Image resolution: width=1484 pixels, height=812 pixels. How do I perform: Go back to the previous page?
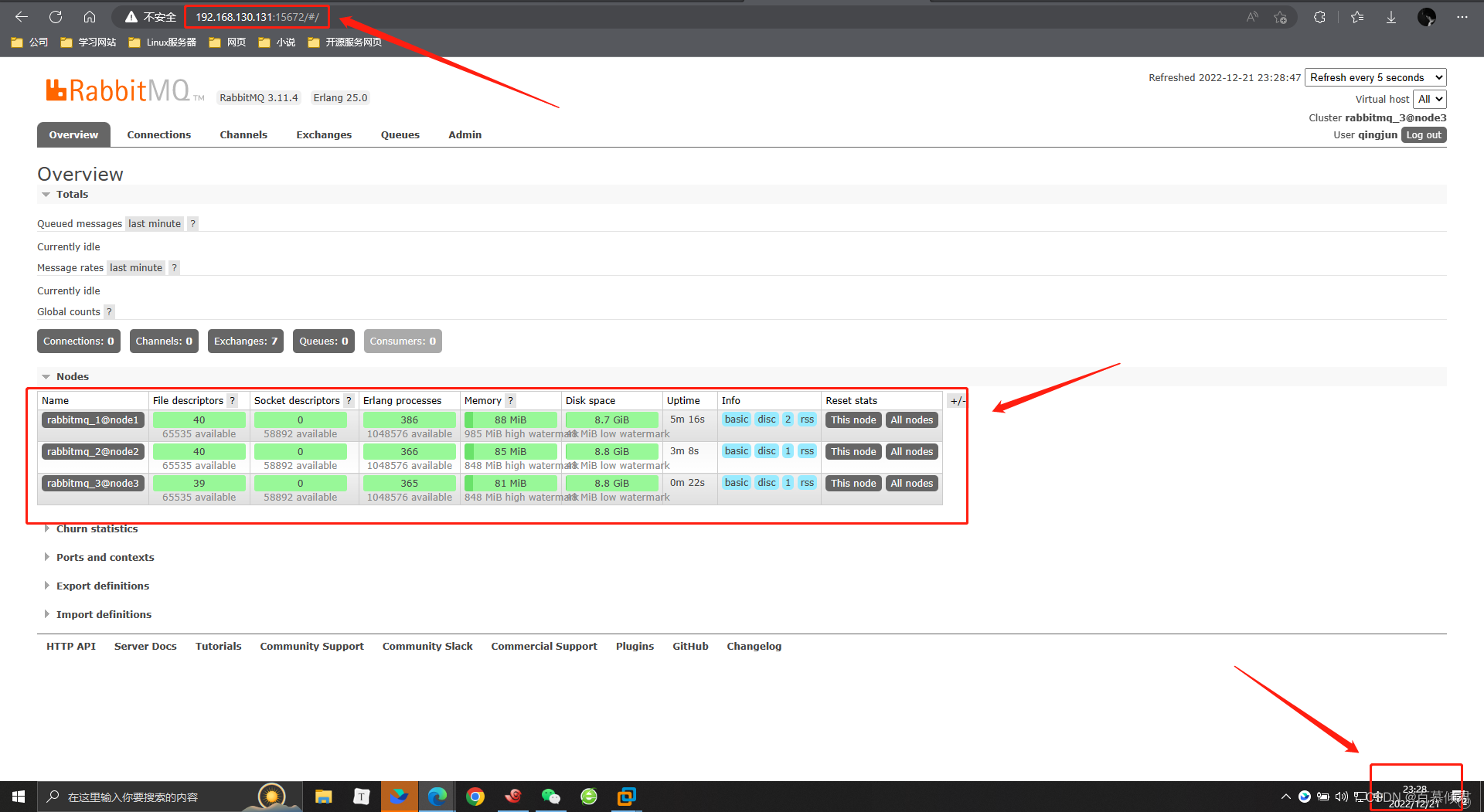[22, 17]
